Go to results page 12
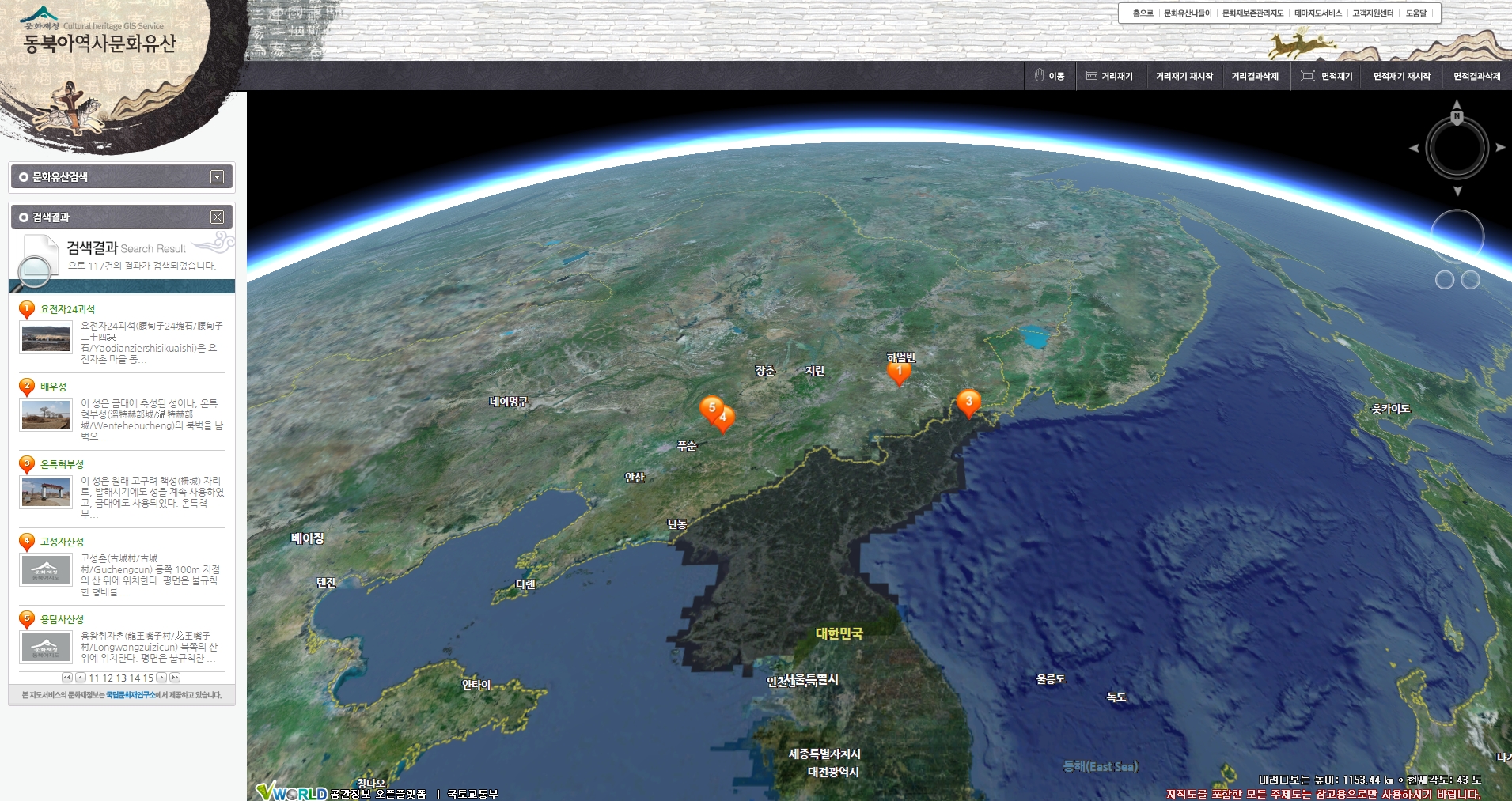The image size is (1512, 801). 108,678
